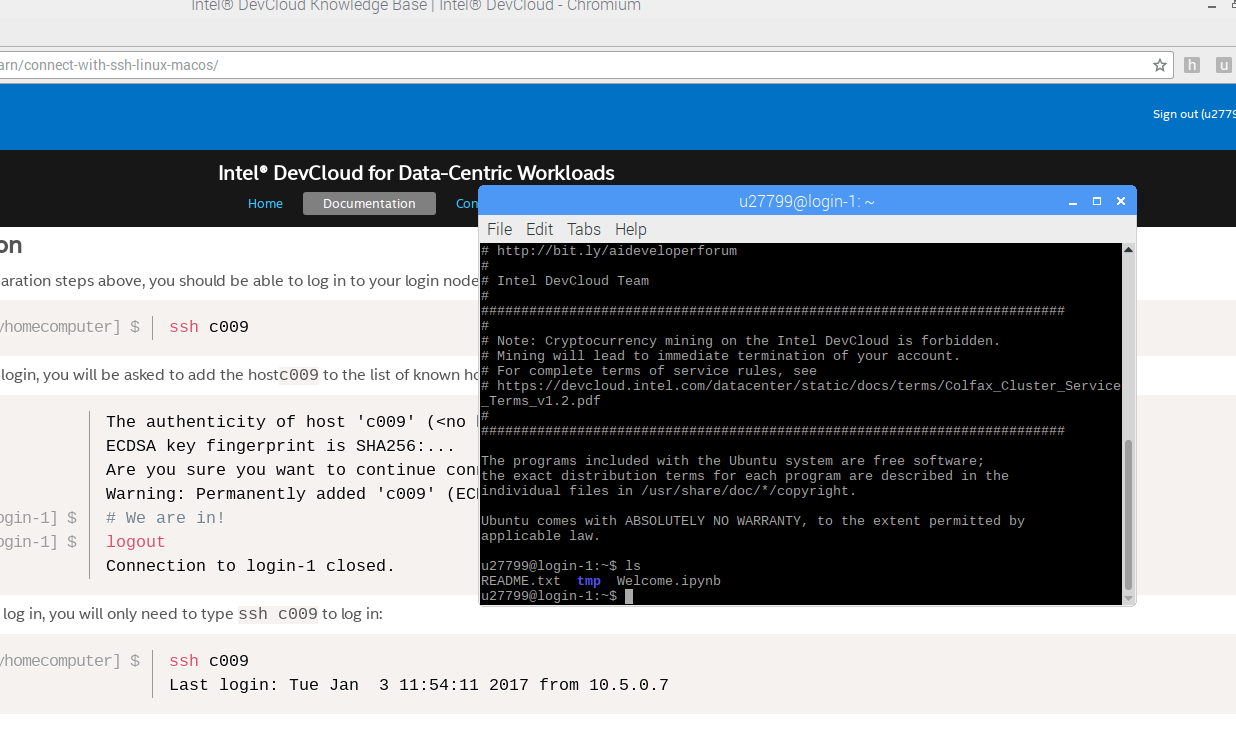Click 'Connection to login-1 closed.' text
Image resolution: width=1236 pixels, height=749 pixels.
click(x=250, y=566)
